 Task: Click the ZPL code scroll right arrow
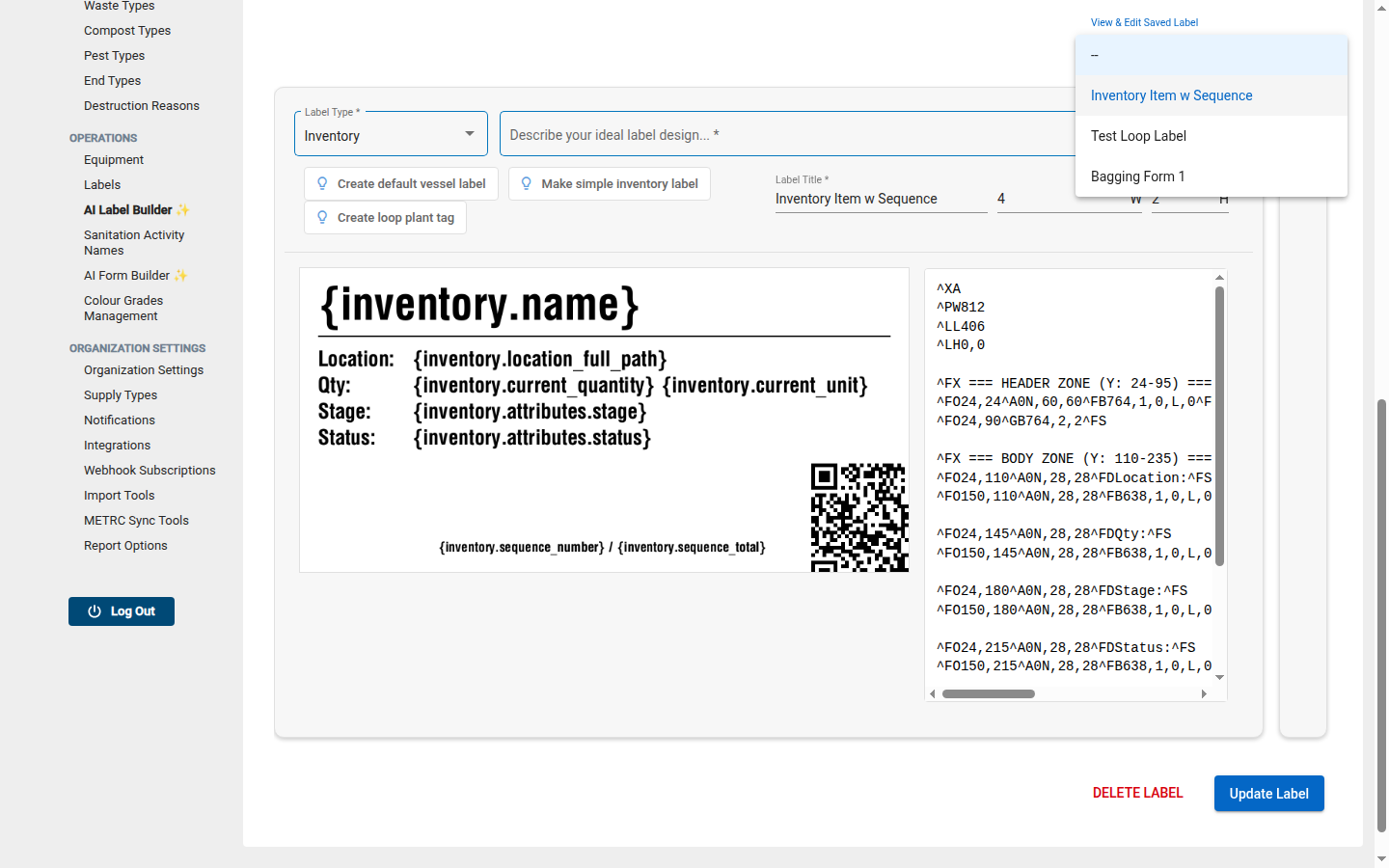pos(1204,693)
